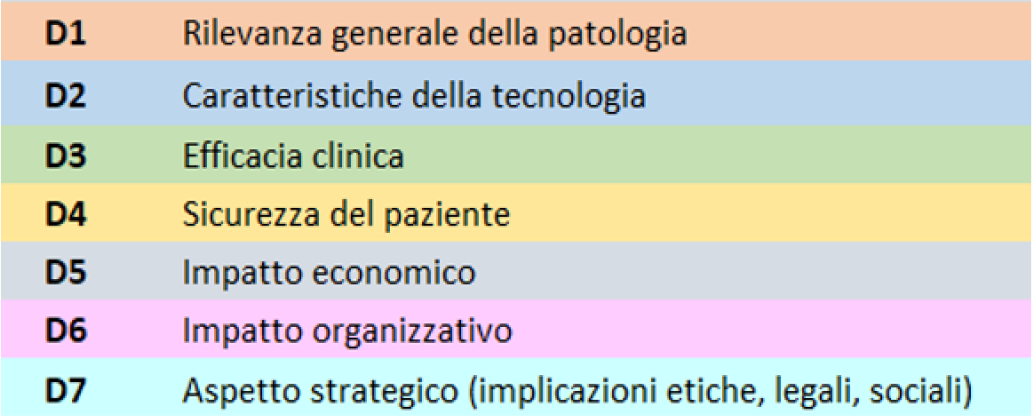The image size is (1032, 416).
Task: Select the 'Impatto economico' label
Action: [x=329, y=272]
